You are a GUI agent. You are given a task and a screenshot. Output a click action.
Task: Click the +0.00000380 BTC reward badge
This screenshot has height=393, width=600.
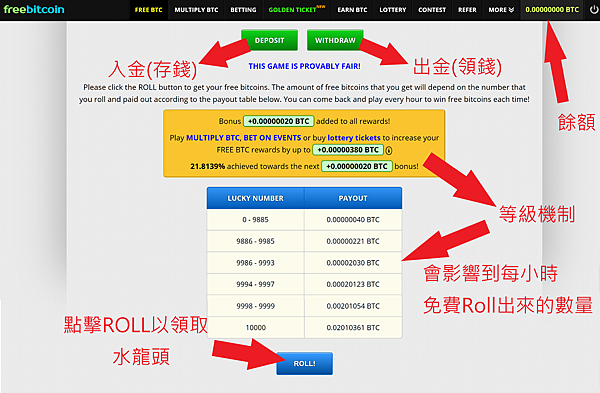click(348, 150)
